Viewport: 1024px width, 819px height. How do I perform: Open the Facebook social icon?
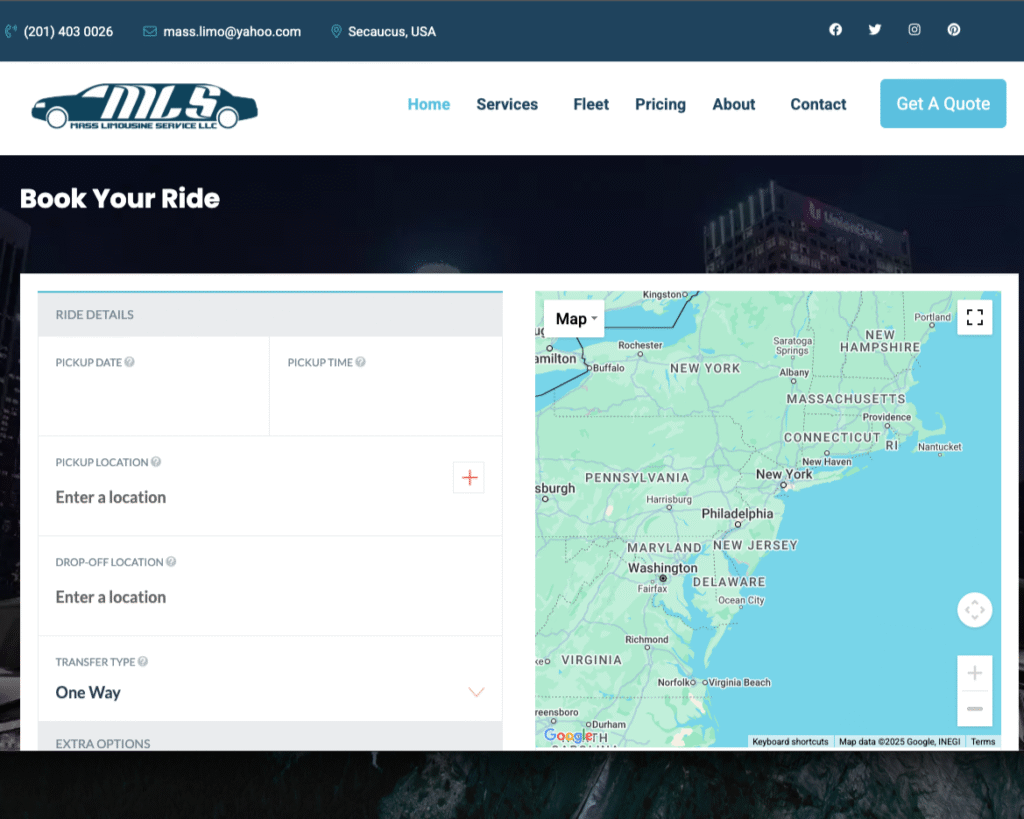pyautogui.click(x=835, y=30)
